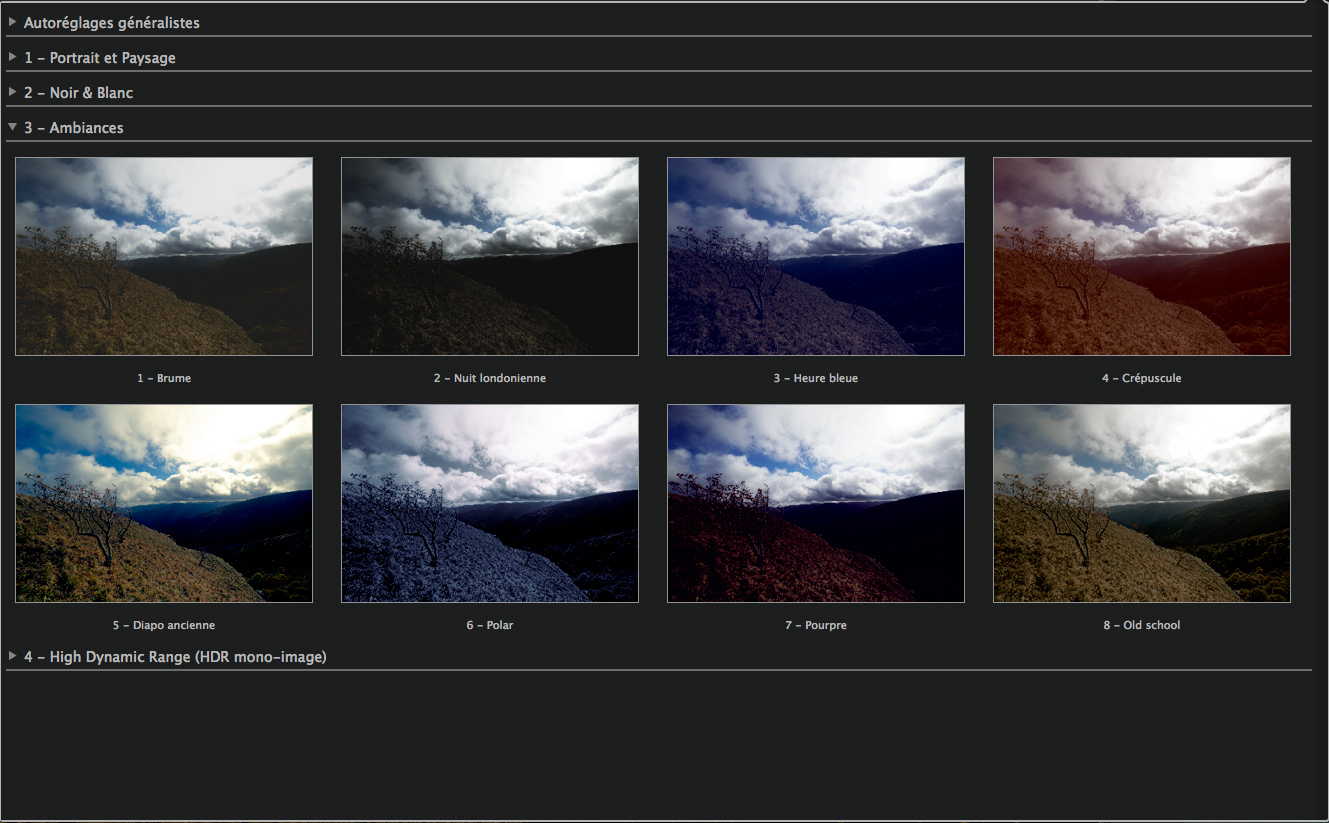Pick the Crépuscule preset thumbnail

[x=1142, y=256]
